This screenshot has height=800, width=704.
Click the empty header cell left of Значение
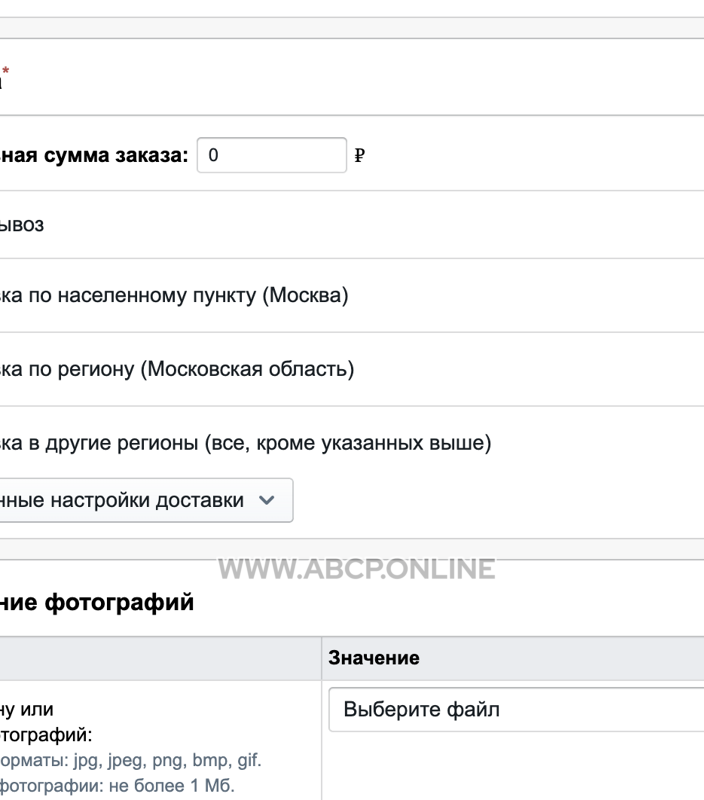[160, 658]
